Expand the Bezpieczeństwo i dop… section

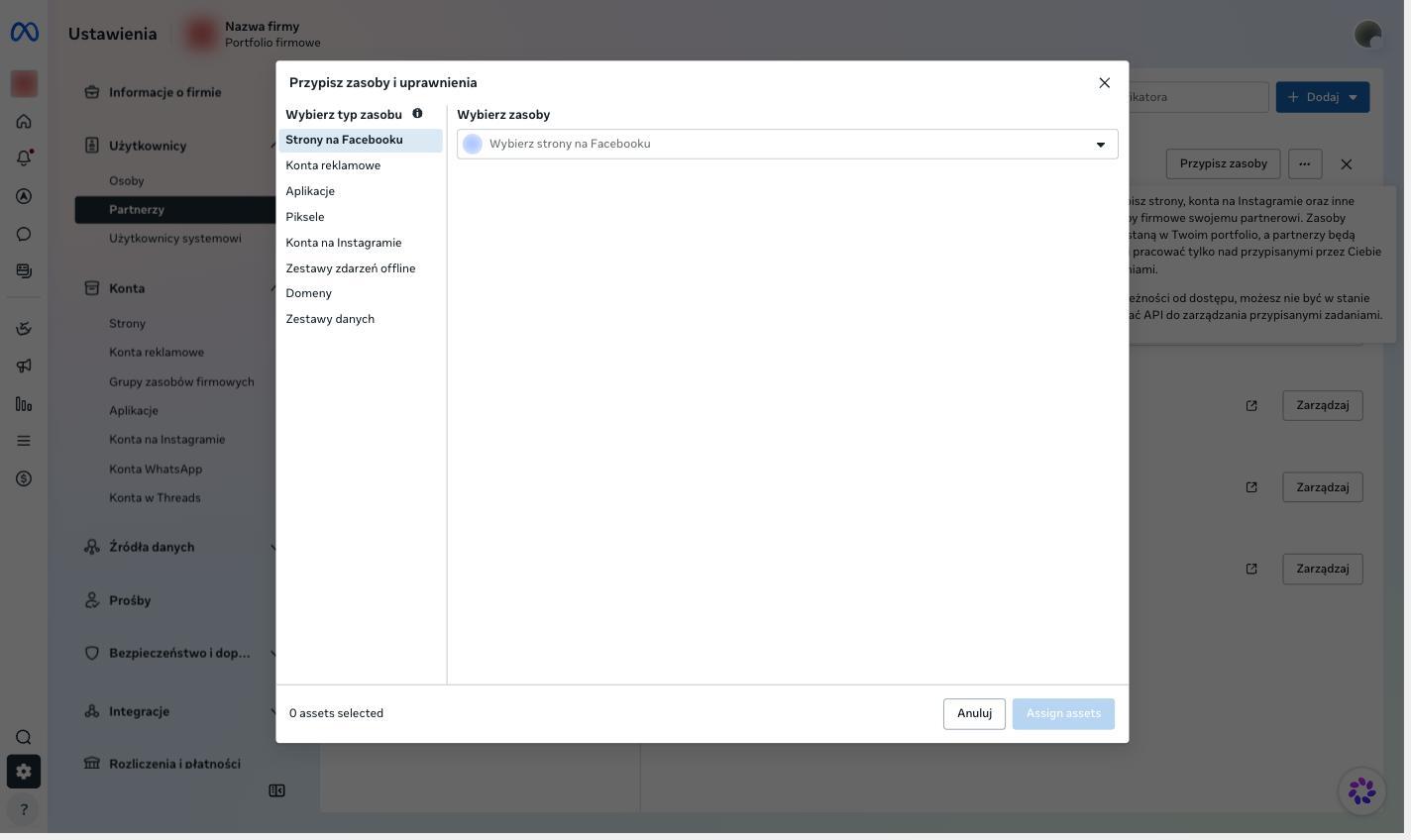pos(178,653)
